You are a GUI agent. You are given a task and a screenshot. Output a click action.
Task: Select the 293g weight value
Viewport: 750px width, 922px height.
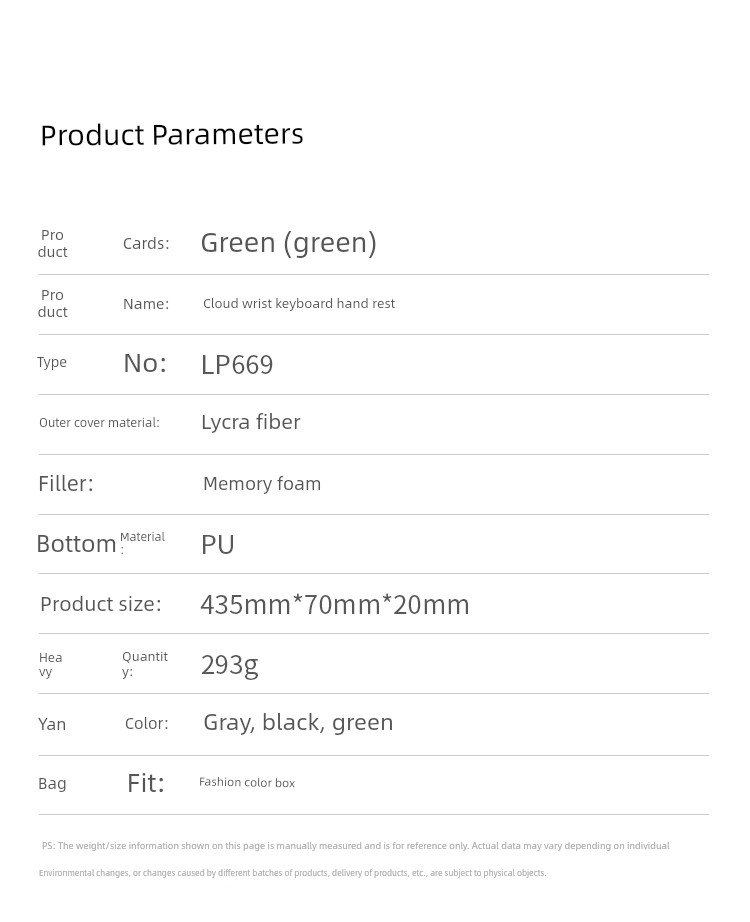[x=229, y=666]
